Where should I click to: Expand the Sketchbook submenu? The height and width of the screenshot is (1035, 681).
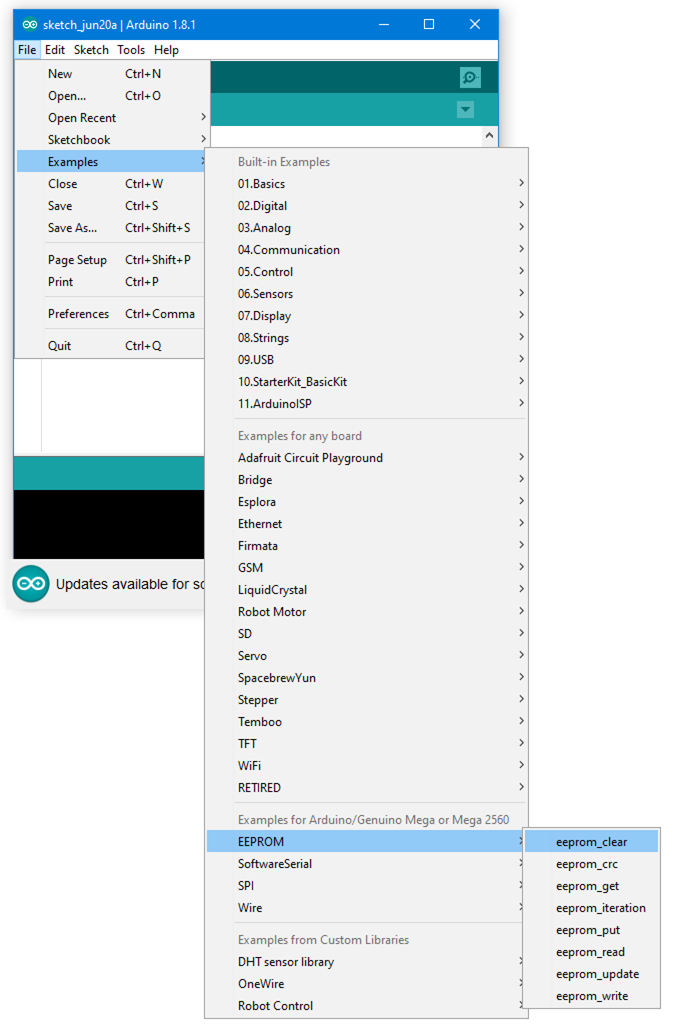tap(111, 140)
